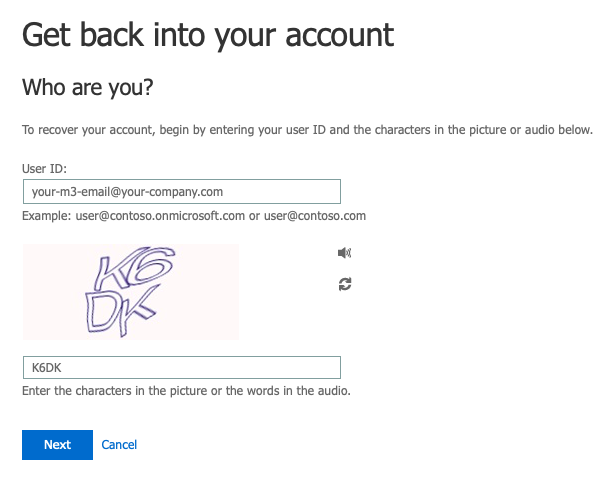Click the word "Example:" below User ID

[45, 215]
